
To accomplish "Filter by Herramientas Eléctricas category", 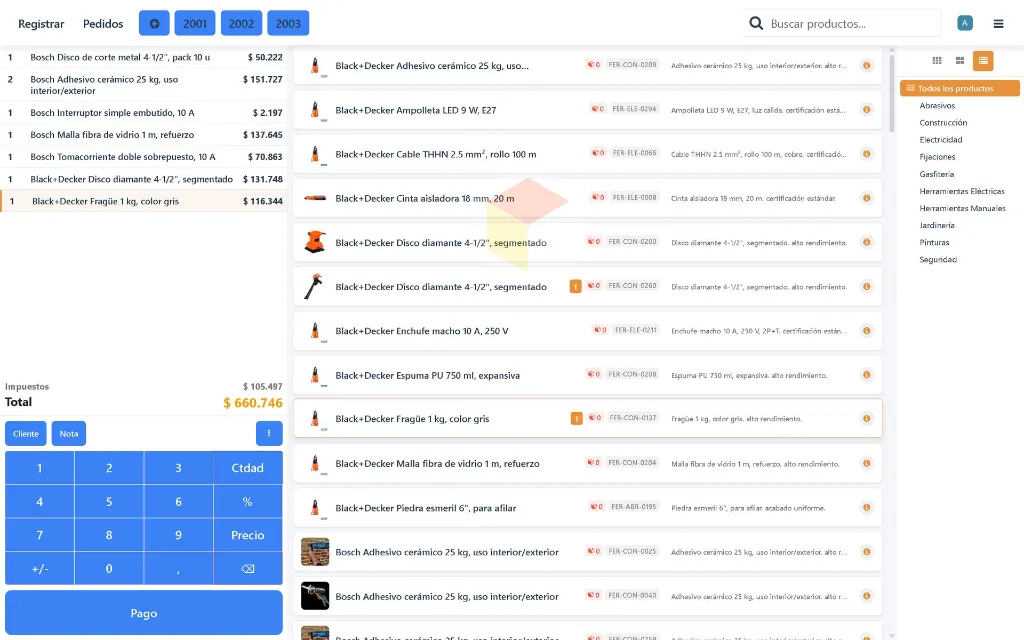I will (962, 191).
